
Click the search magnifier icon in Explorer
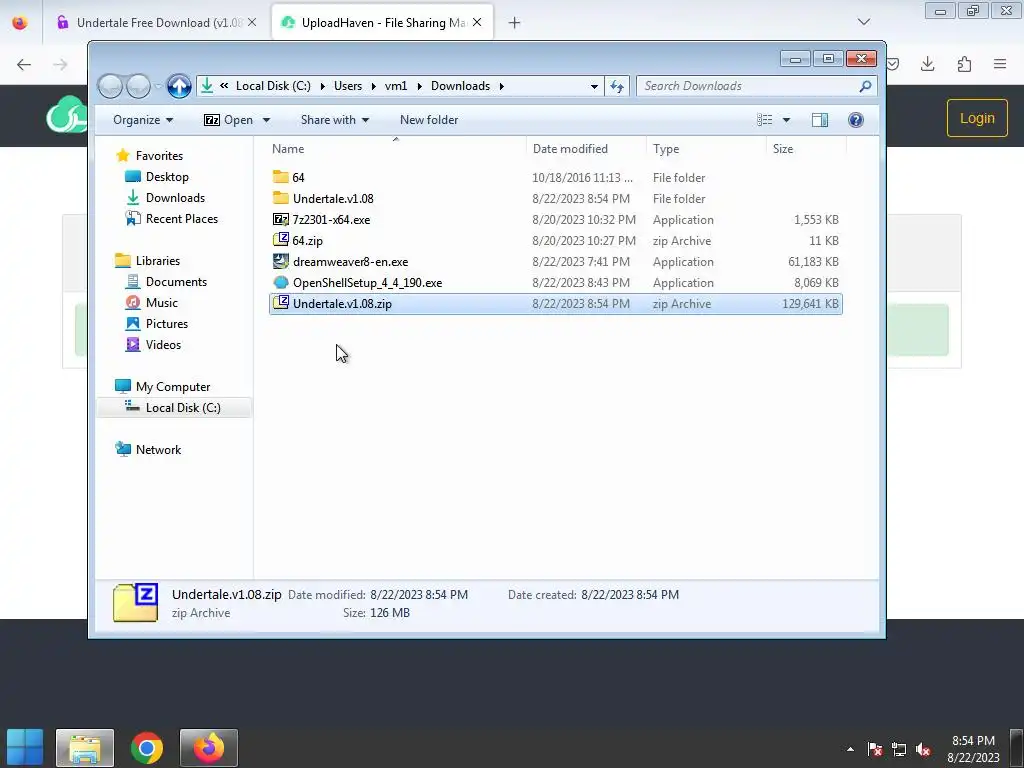pos(865,86)
